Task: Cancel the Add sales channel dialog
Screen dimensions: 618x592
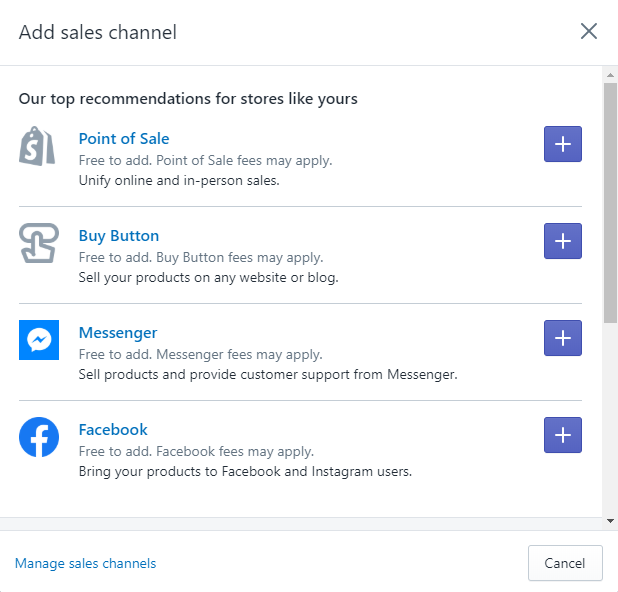Action: pyautogui.click(x=565, y=563)
